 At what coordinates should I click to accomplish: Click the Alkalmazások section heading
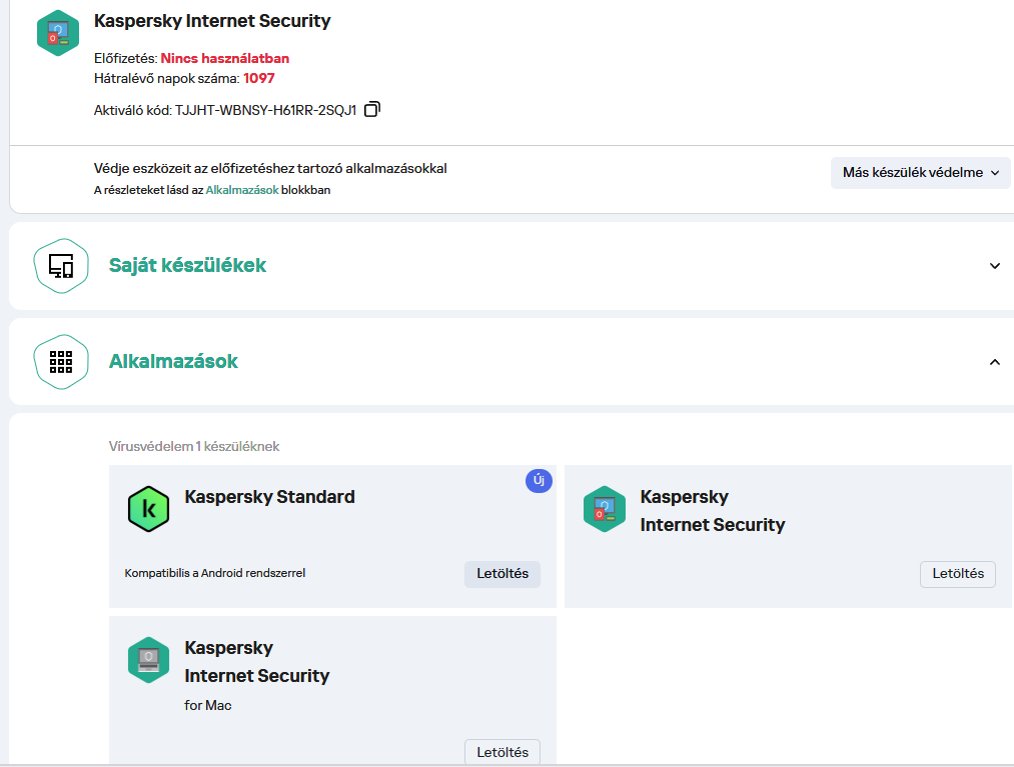coord(173,361)
